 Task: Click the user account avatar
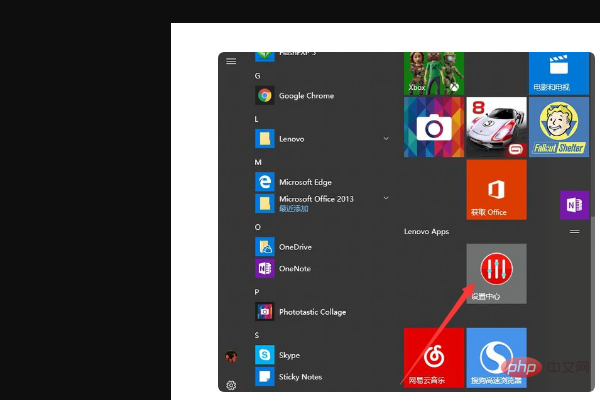tap(231, 357)
